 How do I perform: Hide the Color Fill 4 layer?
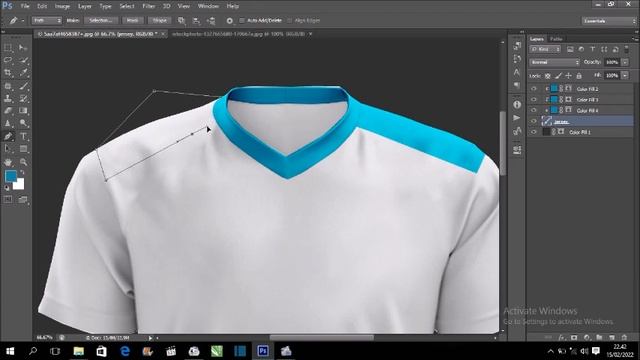[x=533, y=110]
